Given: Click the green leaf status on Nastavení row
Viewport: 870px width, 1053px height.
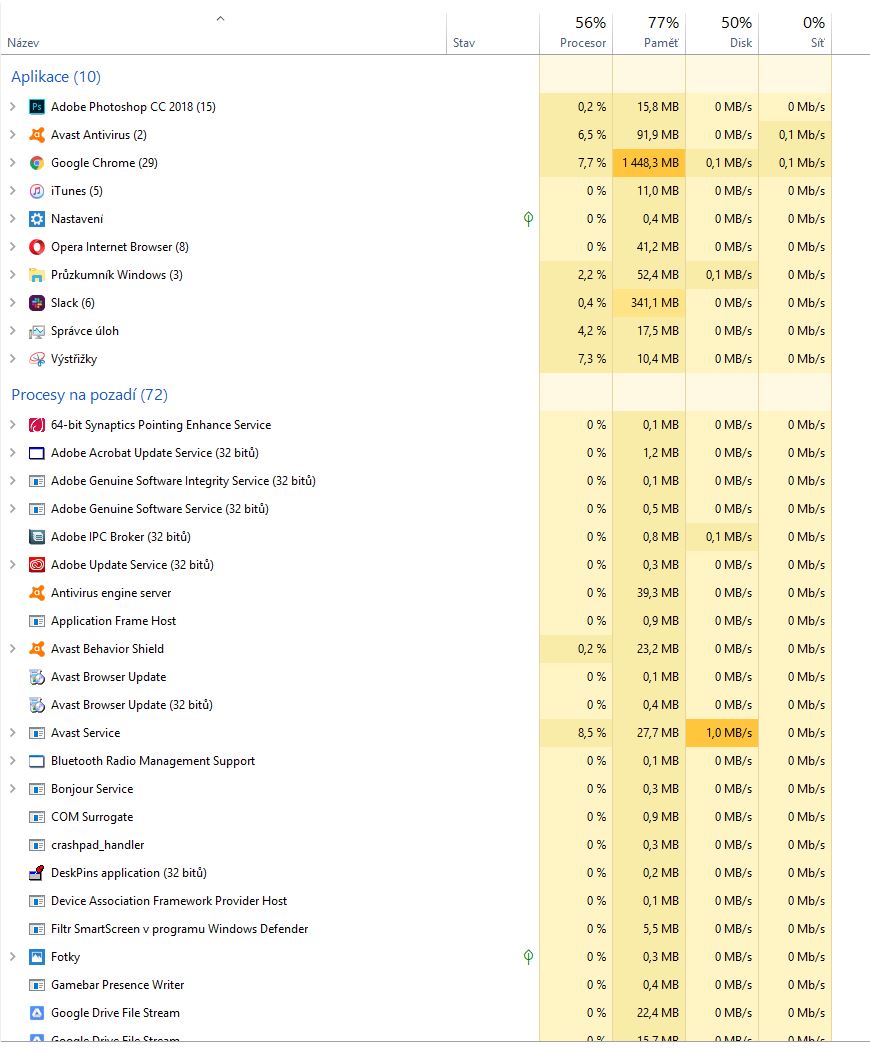Looking at the screenshot, I should point(528,219).
